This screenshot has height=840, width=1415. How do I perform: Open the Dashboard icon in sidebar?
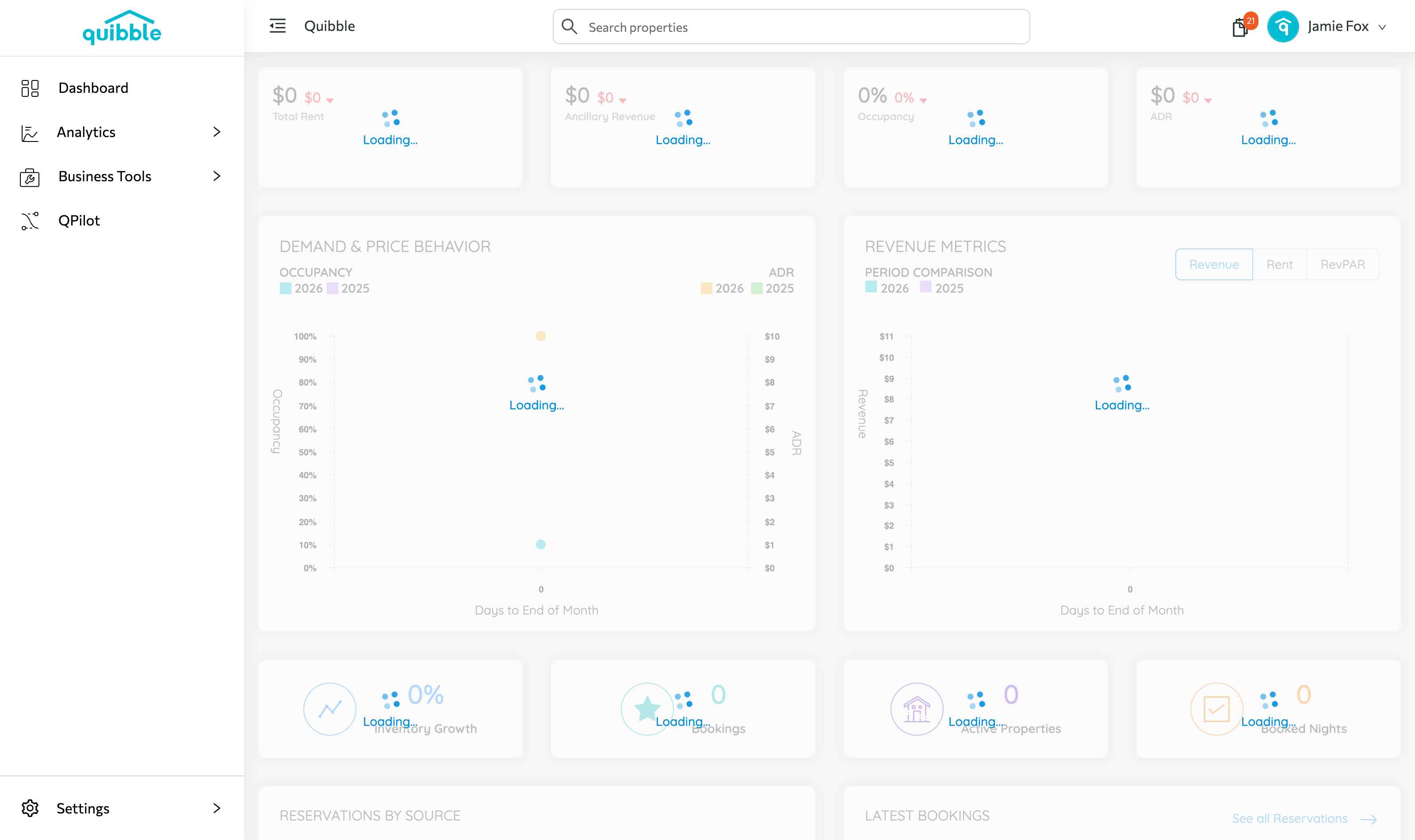click(30, 88)
